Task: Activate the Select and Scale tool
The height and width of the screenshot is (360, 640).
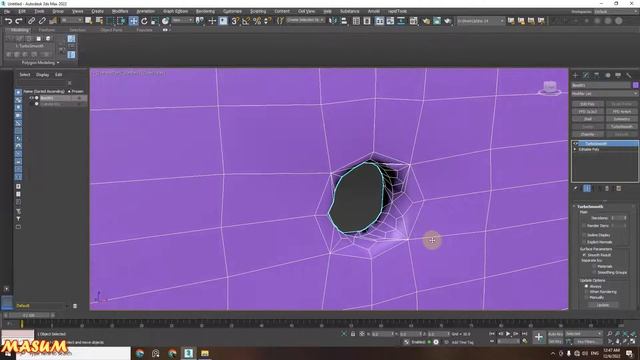Action: click(155, 21)
